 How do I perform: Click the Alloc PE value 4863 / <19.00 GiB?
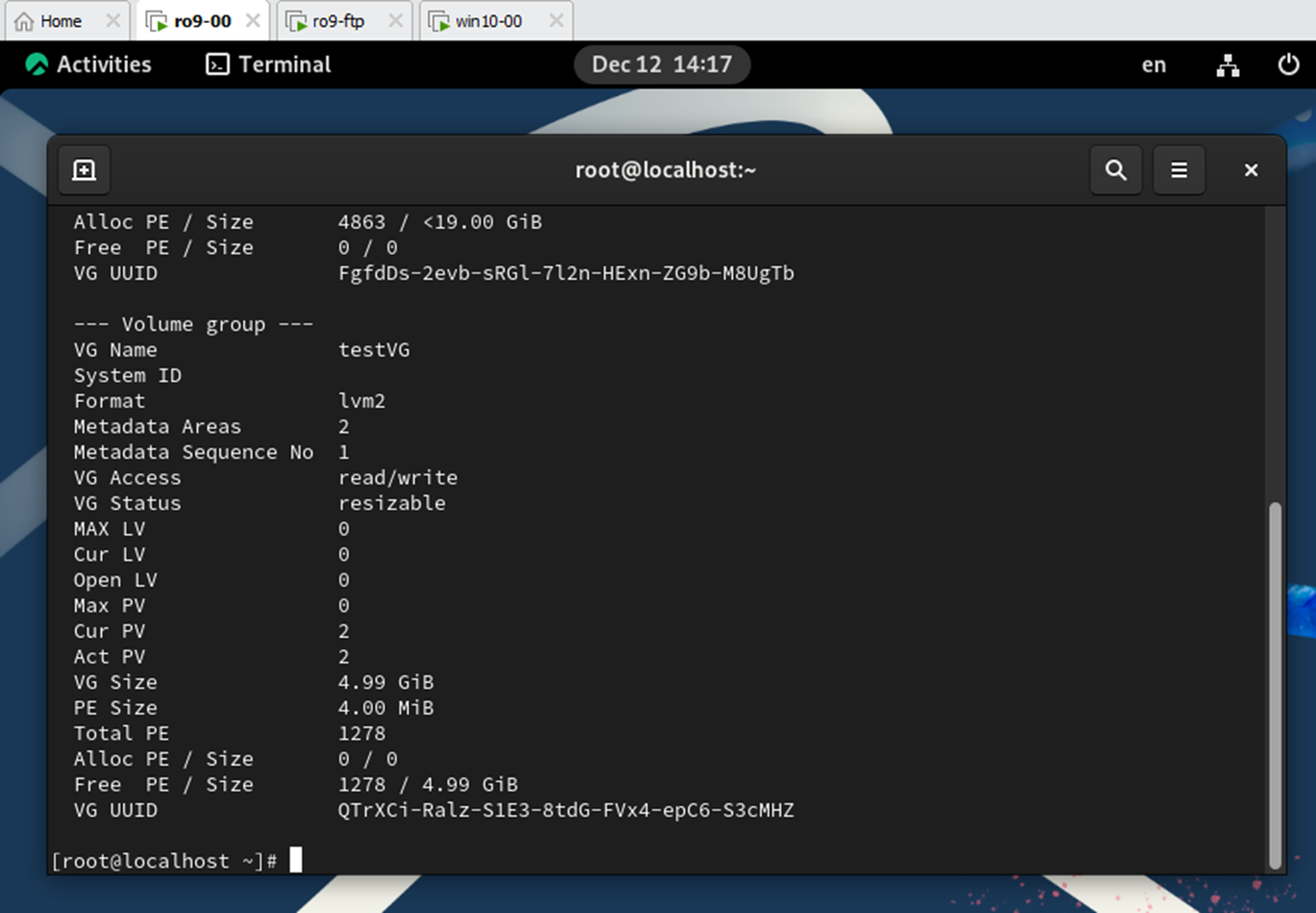[440, 222]
